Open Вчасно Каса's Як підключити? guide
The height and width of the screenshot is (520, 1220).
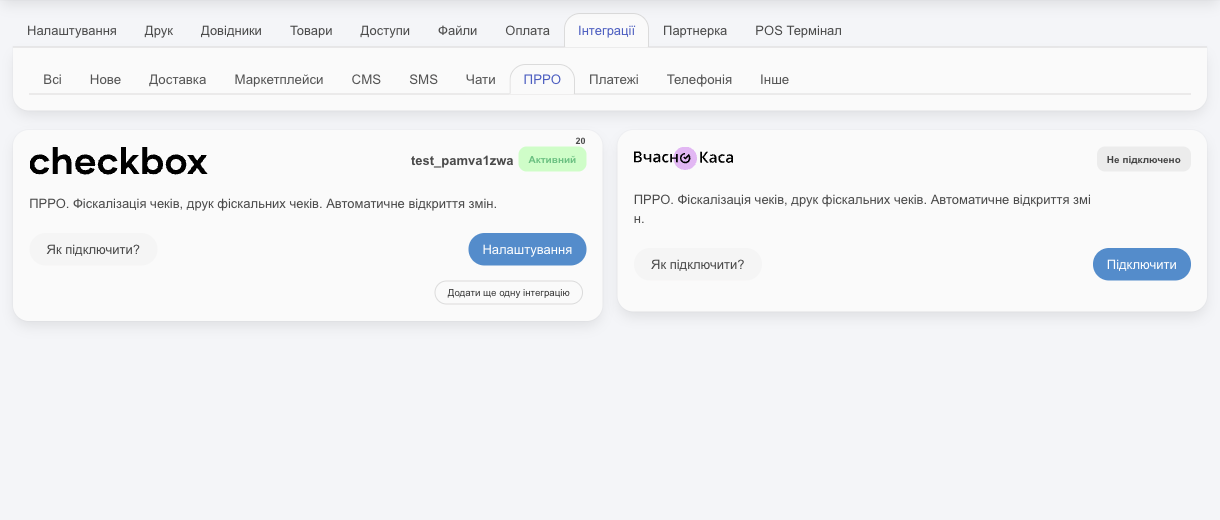pos(697,265)
